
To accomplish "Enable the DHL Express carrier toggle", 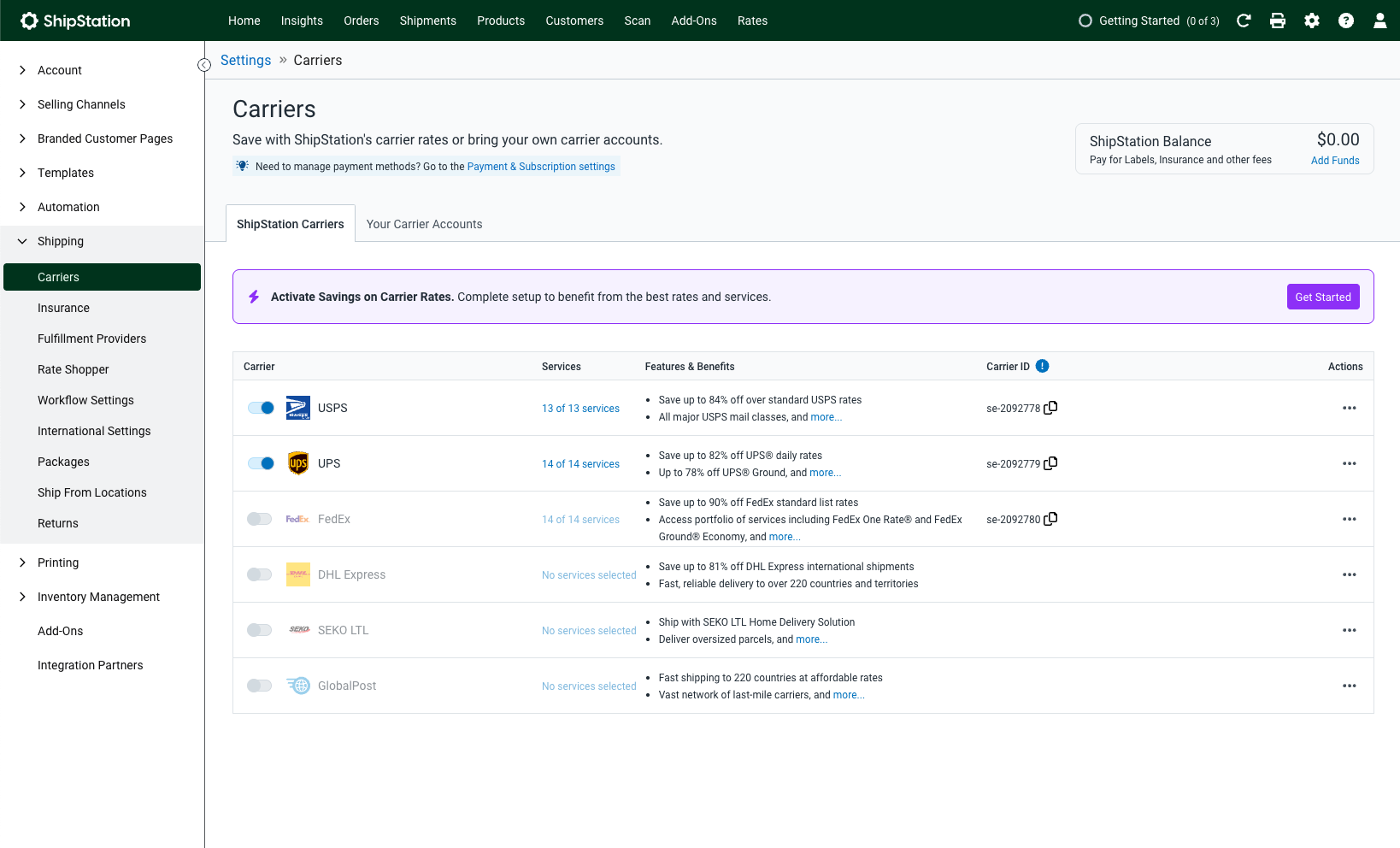I will click(260, 574).
